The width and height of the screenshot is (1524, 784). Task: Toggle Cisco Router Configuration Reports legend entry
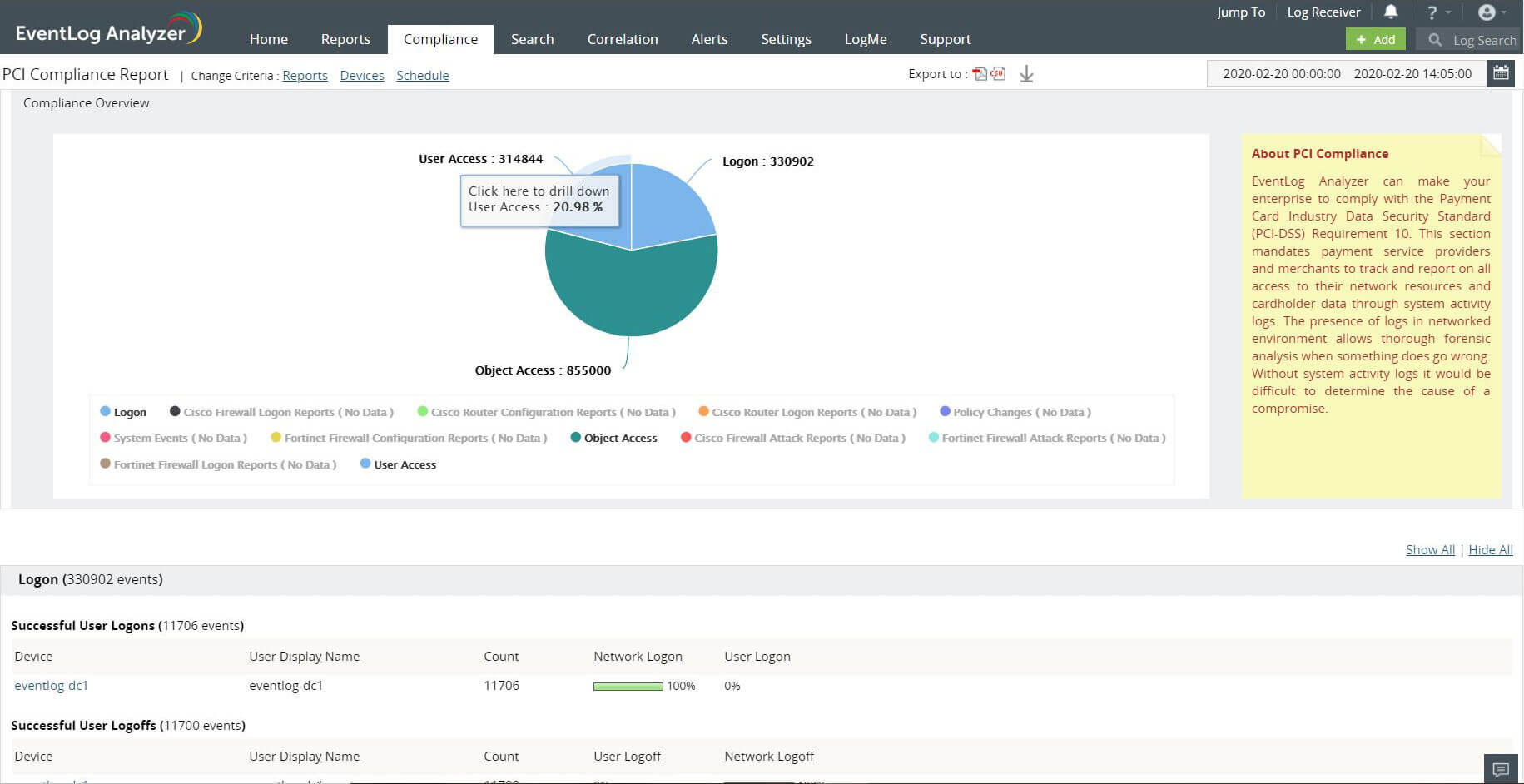pyautogui.click(x=546, y=412)
